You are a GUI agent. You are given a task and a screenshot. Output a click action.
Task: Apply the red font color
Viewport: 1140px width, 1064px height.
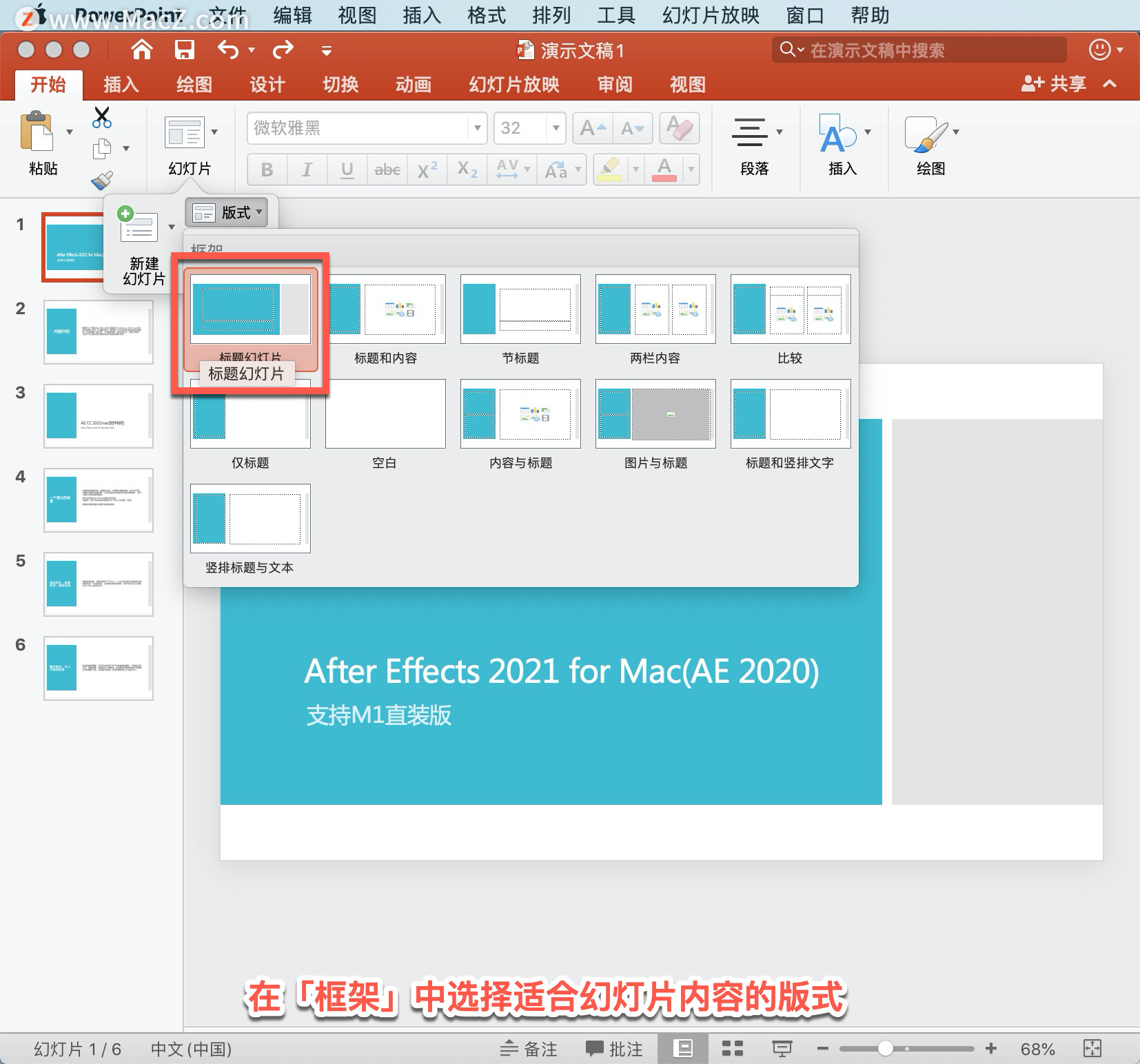pos(664,170)
